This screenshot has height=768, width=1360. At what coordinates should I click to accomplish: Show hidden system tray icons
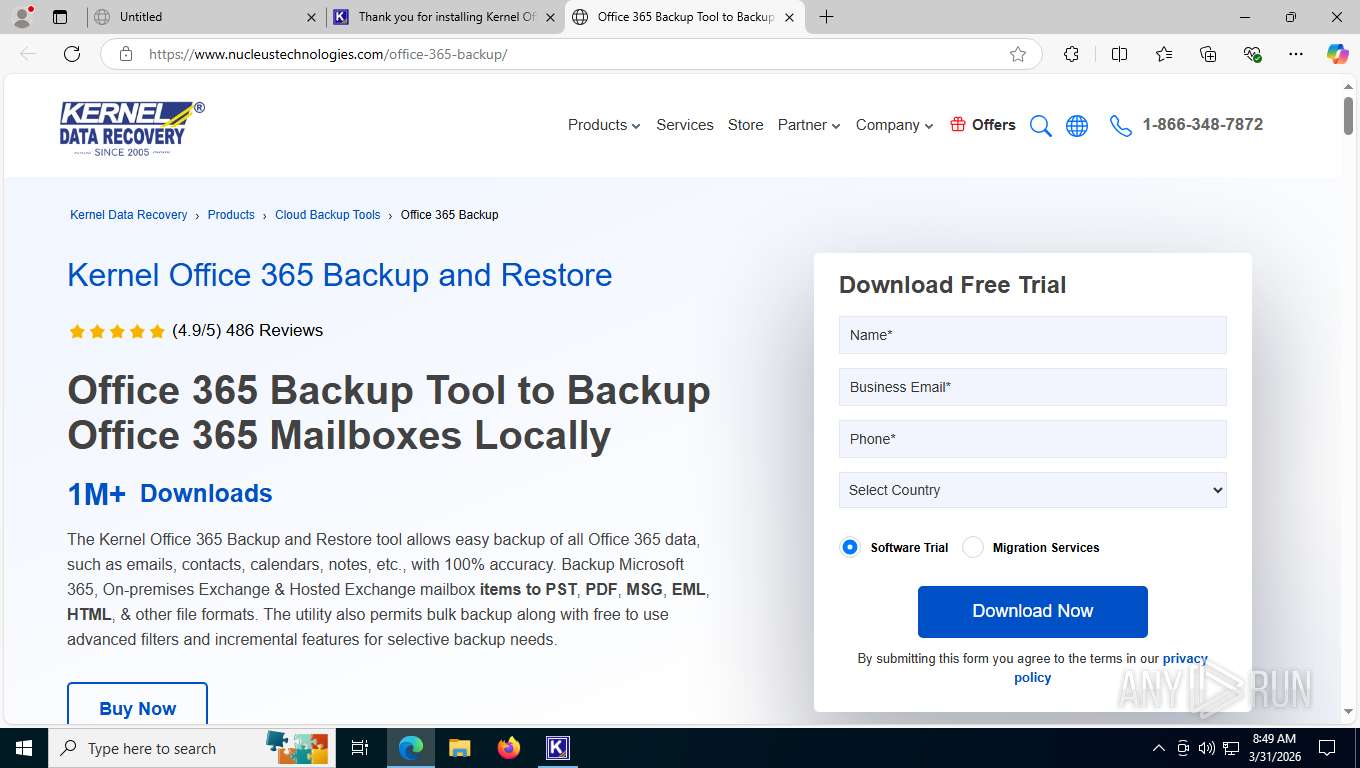[1159, 748]
